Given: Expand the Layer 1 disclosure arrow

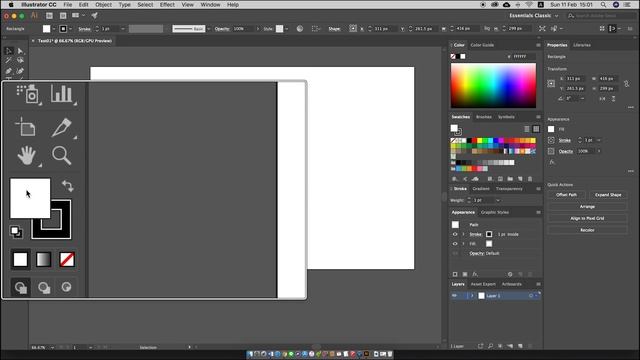Looking at the screenshot, I should point(472,296).
